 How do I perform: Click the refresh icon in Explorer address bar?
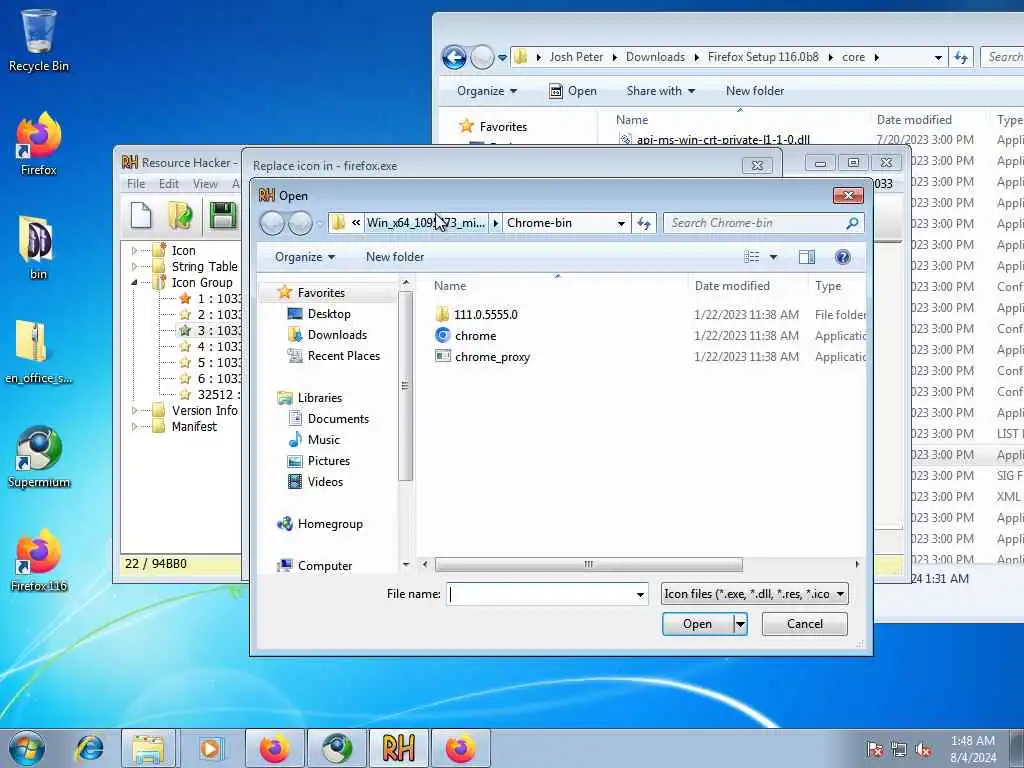tap(961, 57)
